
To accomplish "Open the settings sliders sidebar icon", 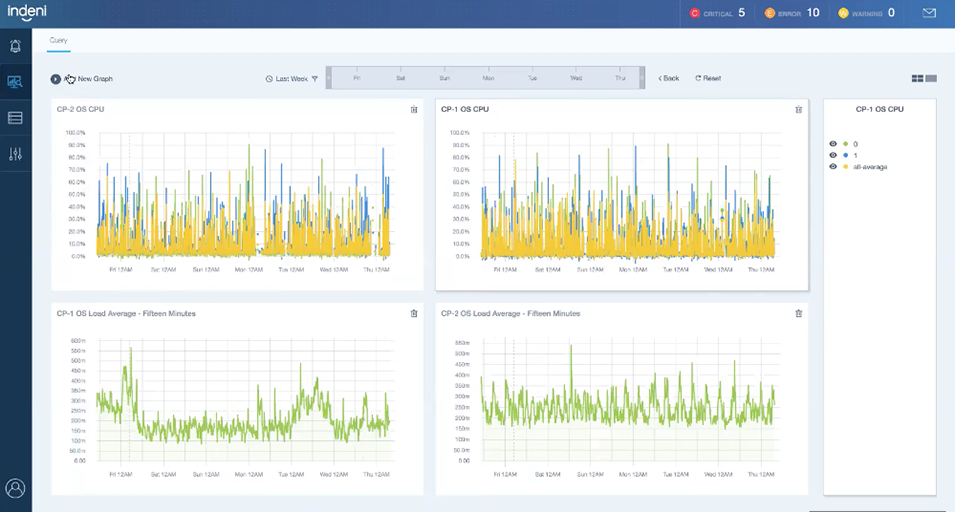I will click(x=15, y=154).
